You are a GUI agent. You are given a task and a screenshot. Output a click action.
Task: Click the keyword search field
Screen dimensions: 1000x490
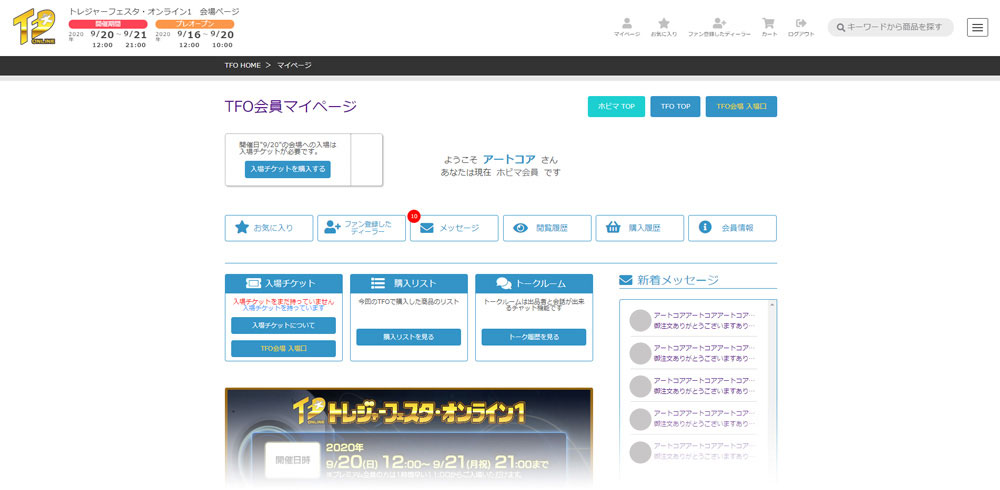[895, 27]
